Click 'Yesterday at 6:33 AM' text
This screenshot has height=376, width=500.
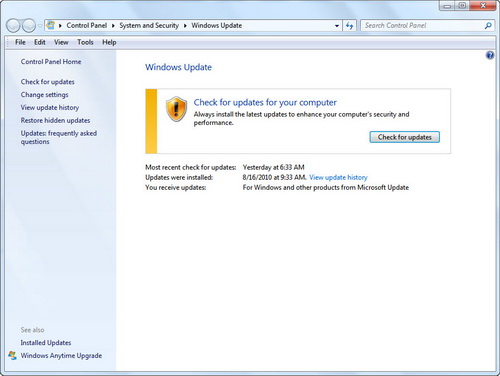273,167
